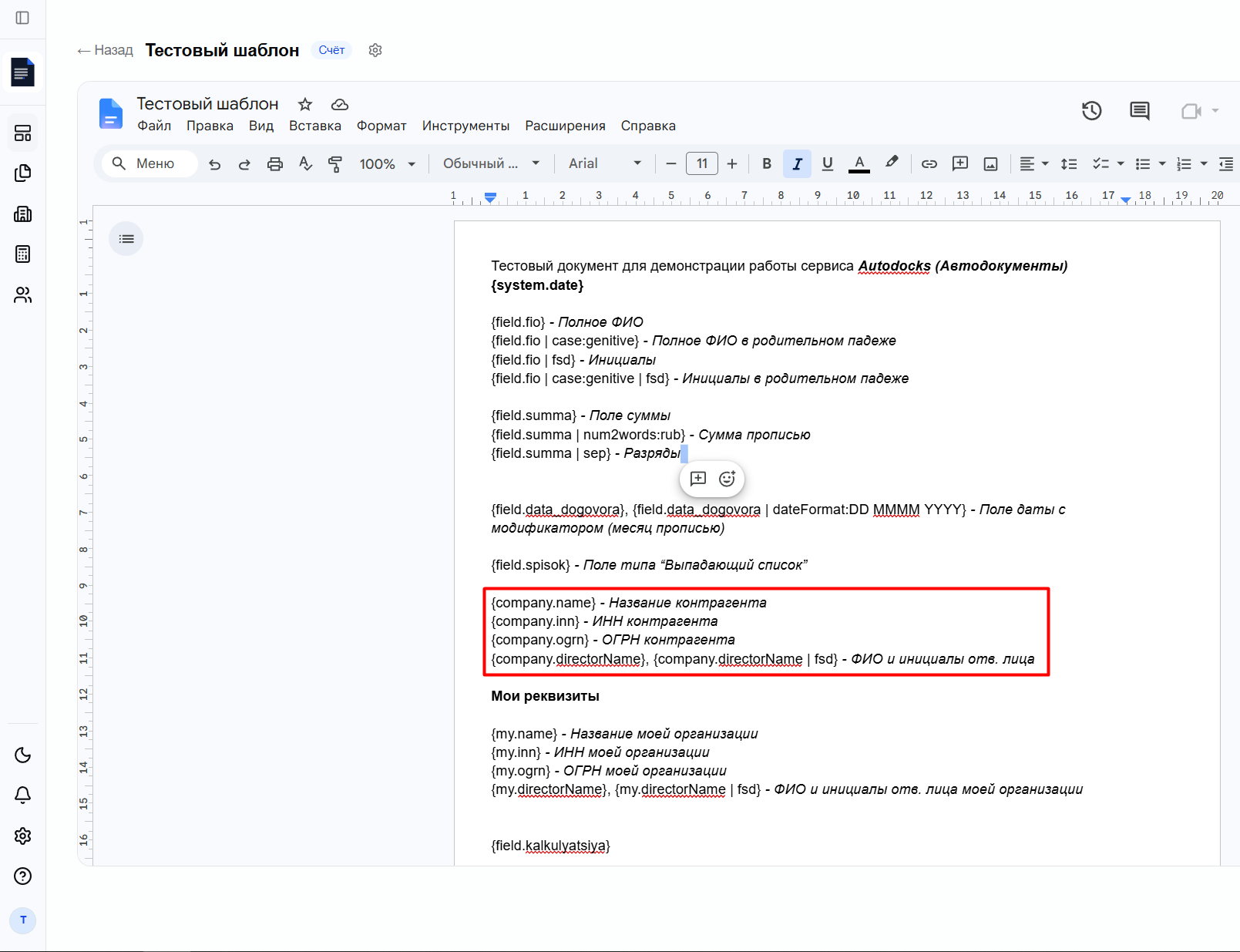
Task: Add comment from floating bubble
Action: click(x=698, y=479)
